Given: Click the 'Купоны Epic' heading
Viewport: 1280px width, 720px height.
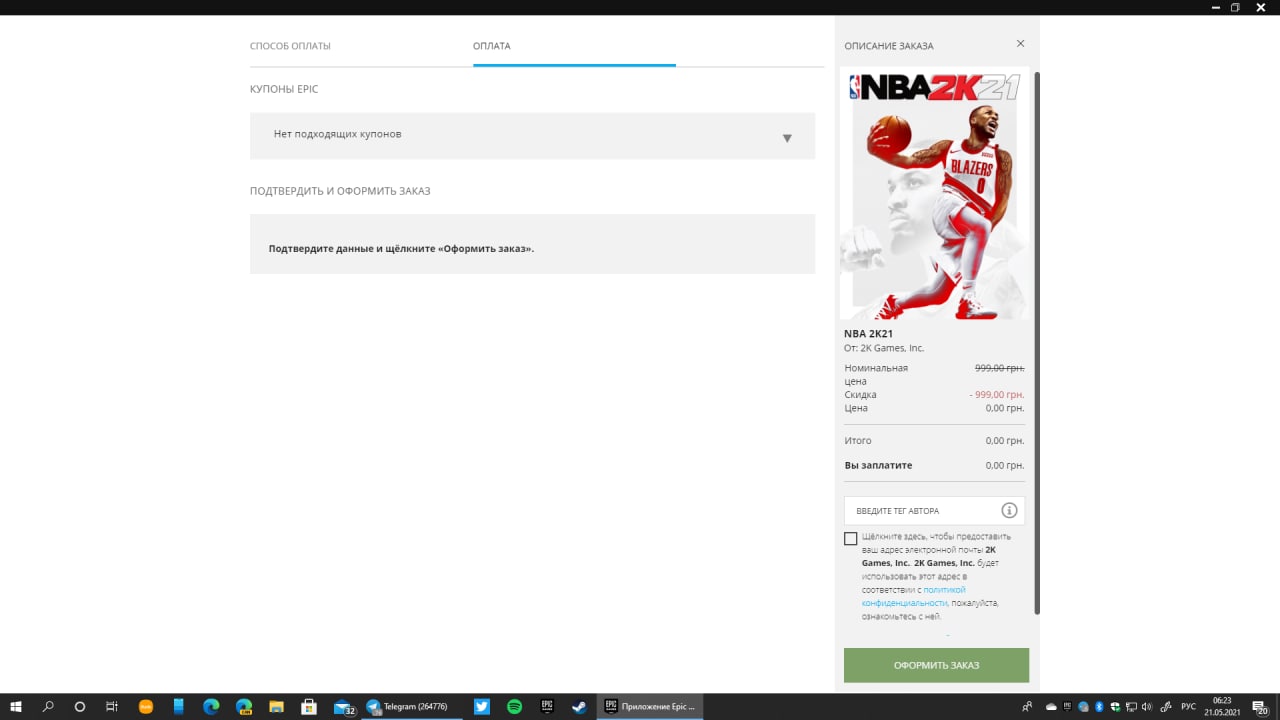Looking at the screenshot, I should click(x=284, y=89).
